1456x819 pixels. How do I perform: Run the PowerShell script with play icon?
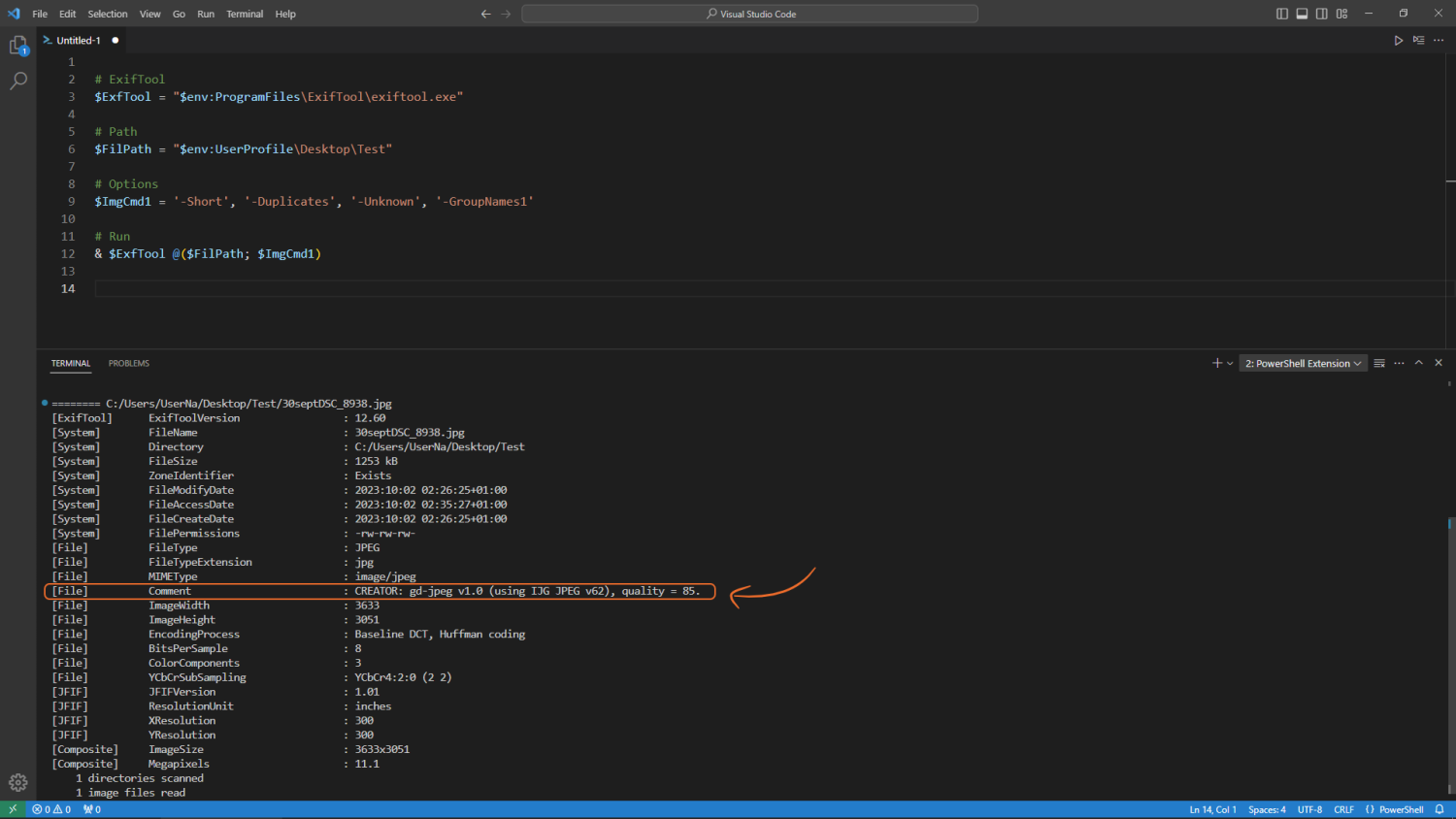tap(1398, 41)
